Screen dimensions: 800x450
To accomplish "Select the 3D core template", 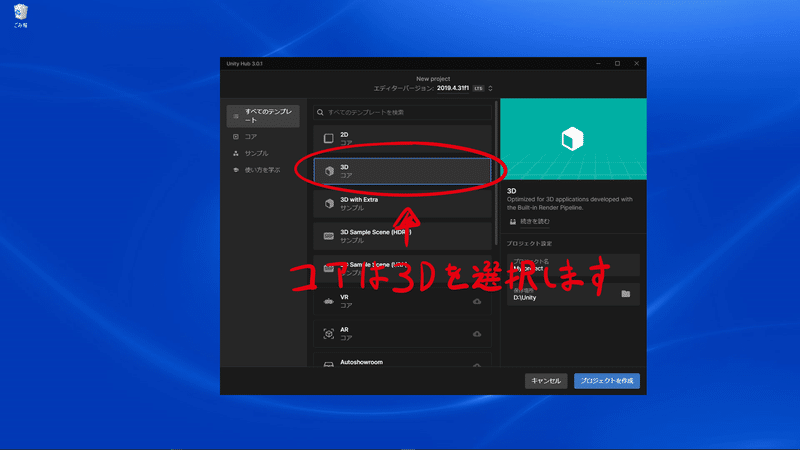I will point(402,171).
